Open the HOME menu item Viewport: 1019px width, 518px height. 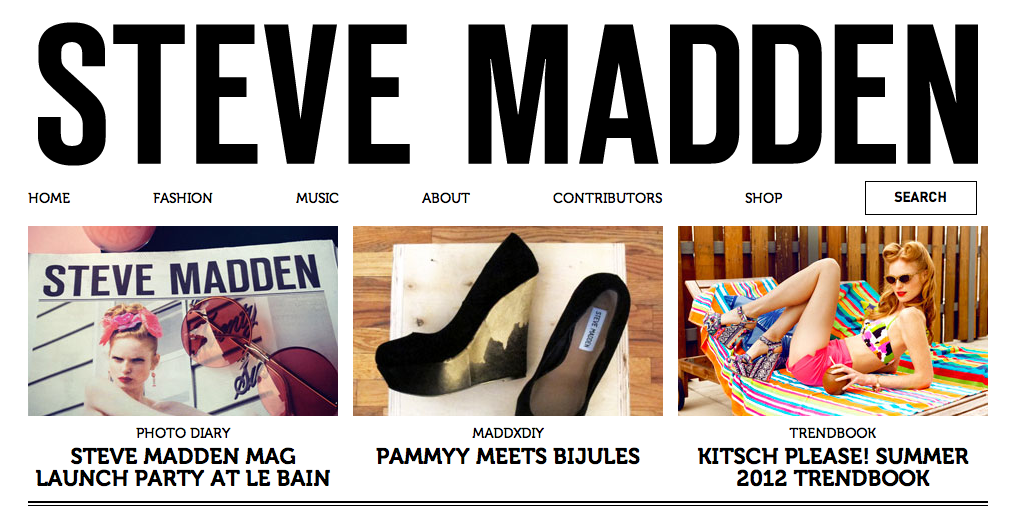pyautogui.click(x=49, y=198)
